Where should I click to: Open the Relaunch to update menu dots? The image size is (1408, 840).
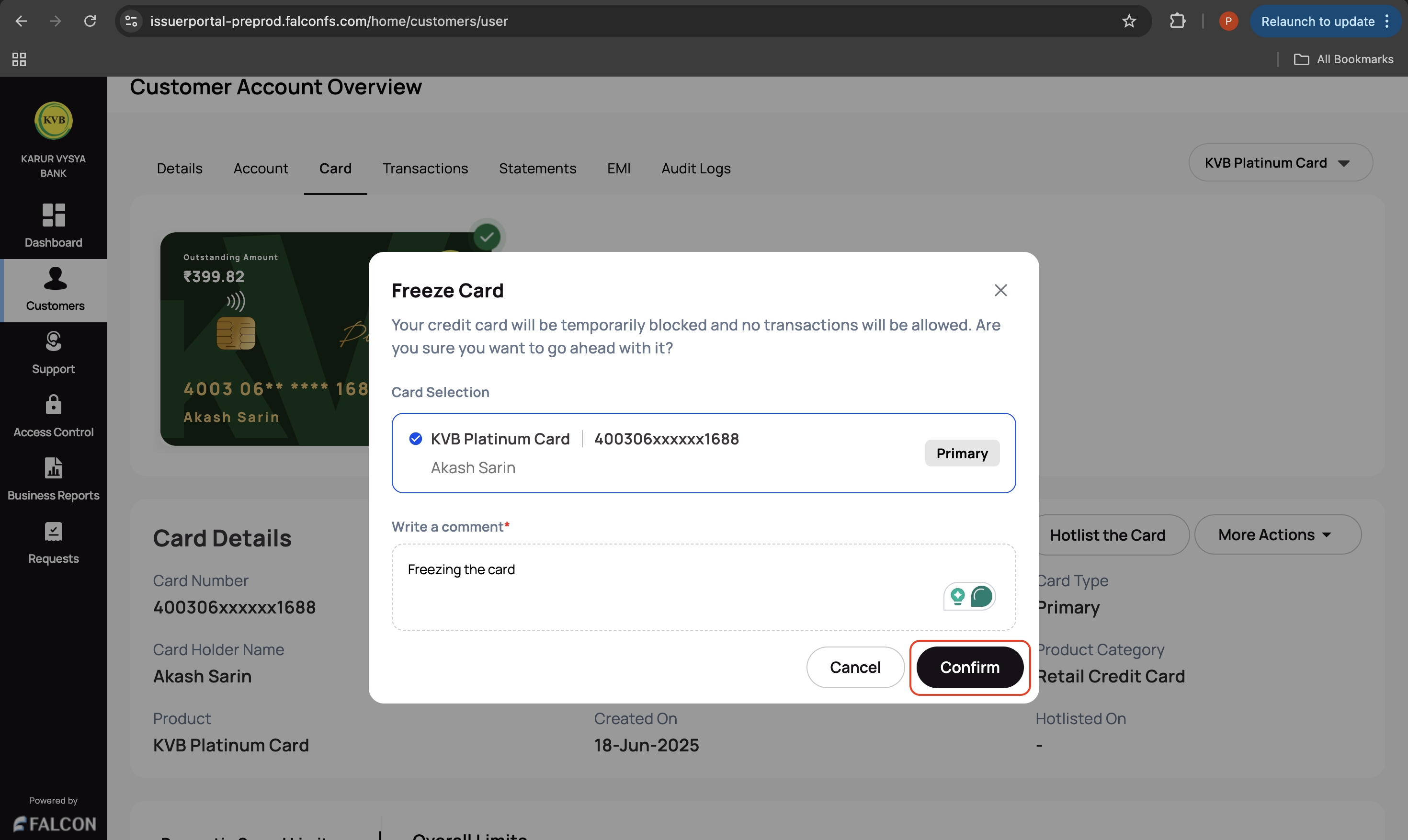(1387, 22)
